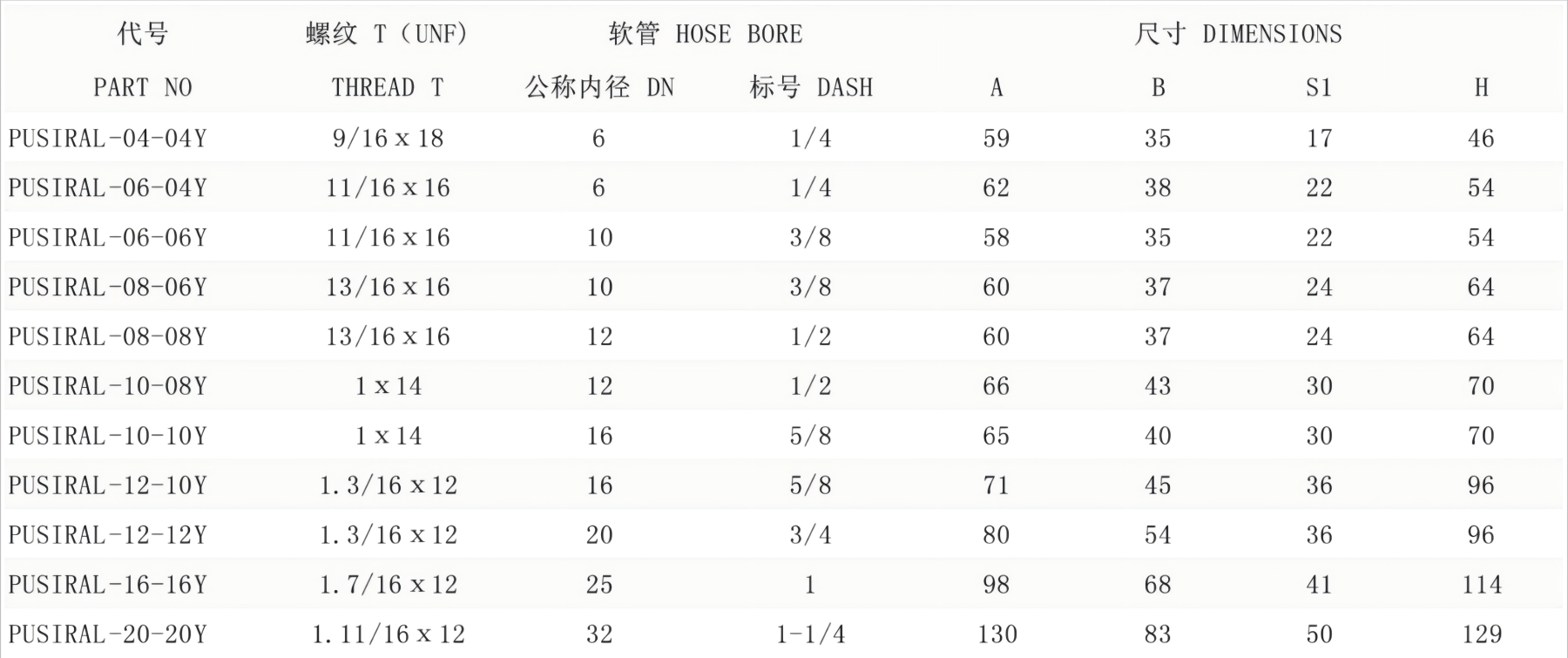
Task: Select the 1.7/16 x 12 thread cell
Action: tap(388, 585)
